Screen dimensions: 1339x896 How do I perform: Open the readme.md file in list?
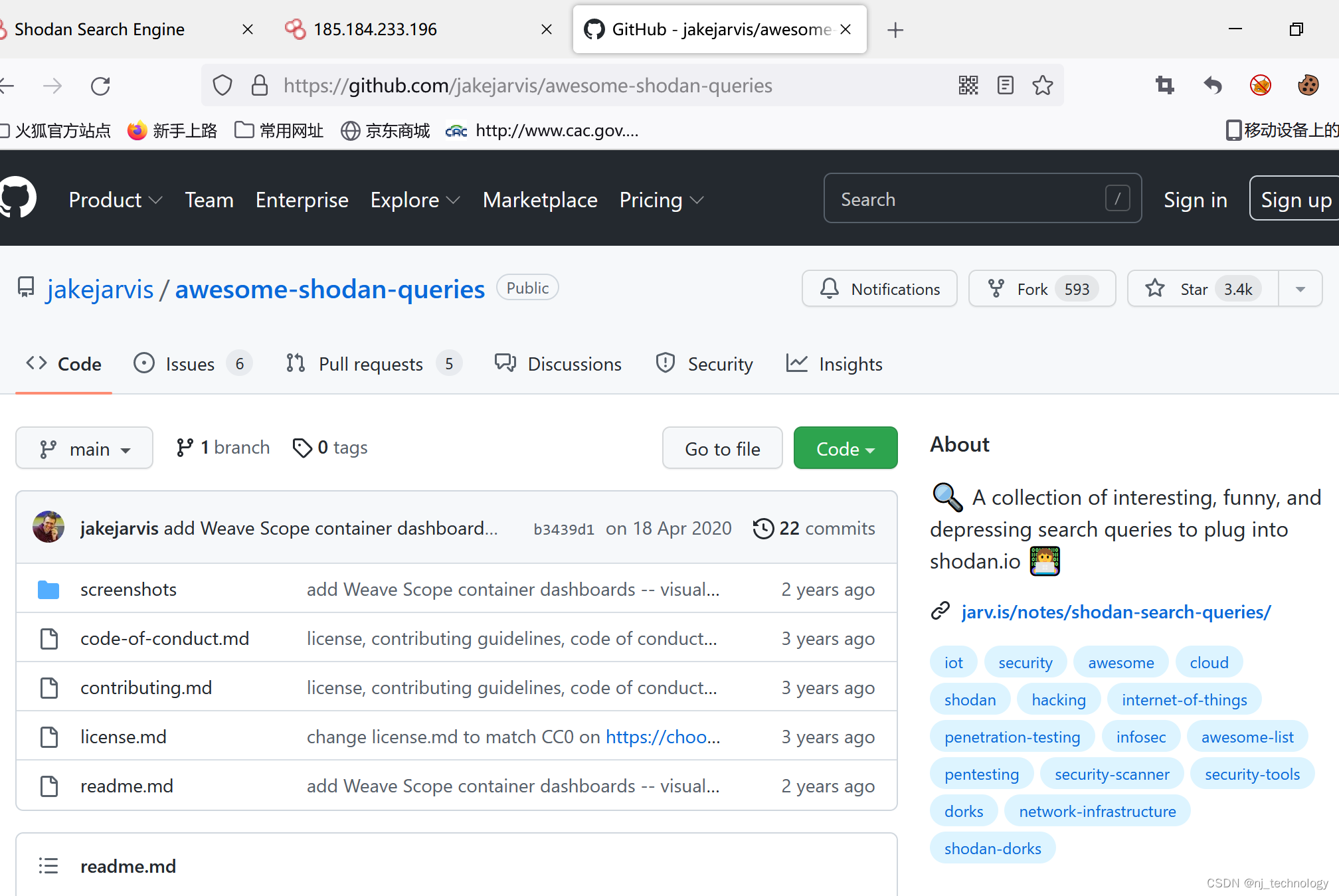coord(127,786)
